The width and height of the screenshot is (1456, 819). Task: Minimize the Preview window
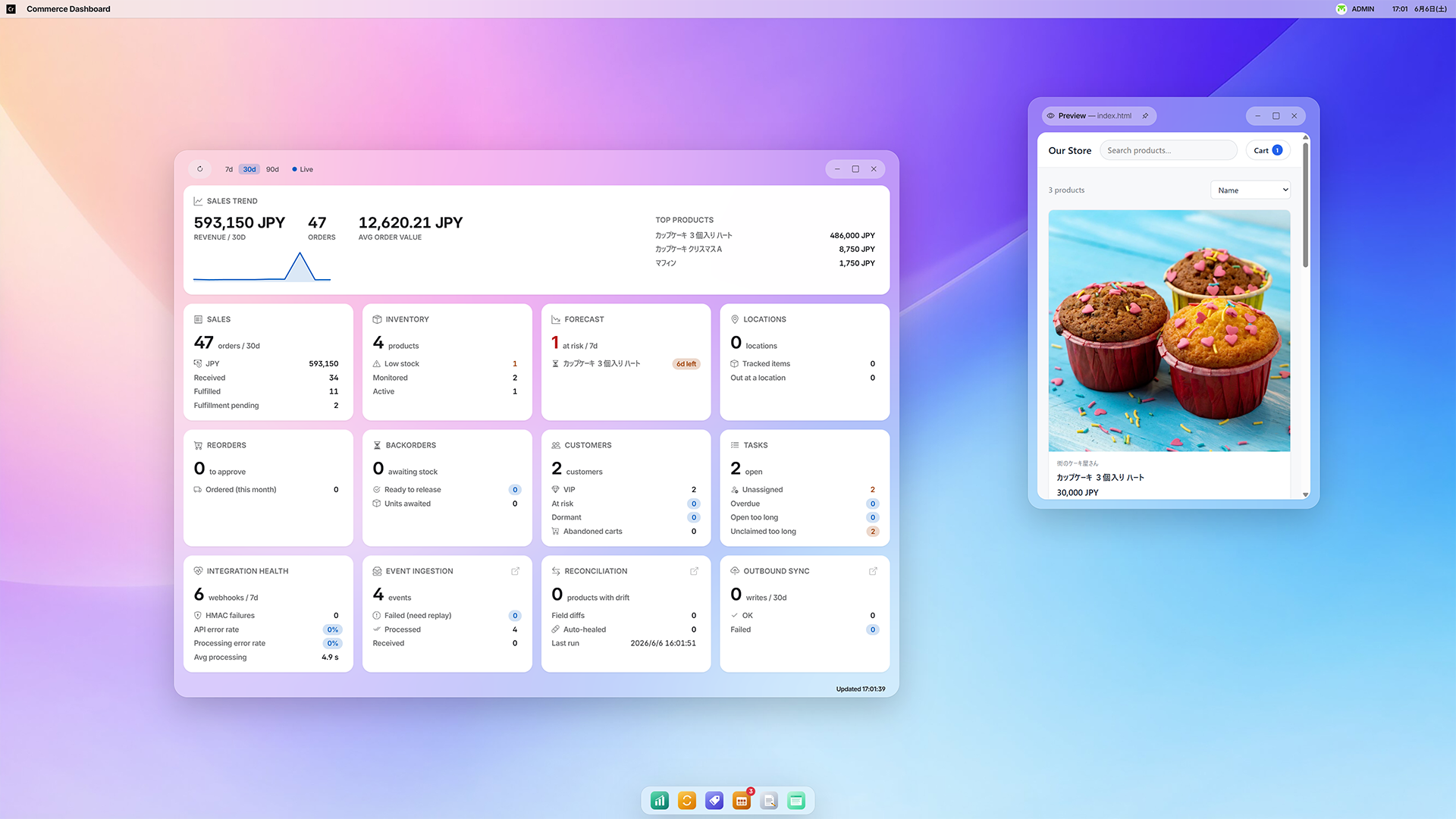point(1258,116)
